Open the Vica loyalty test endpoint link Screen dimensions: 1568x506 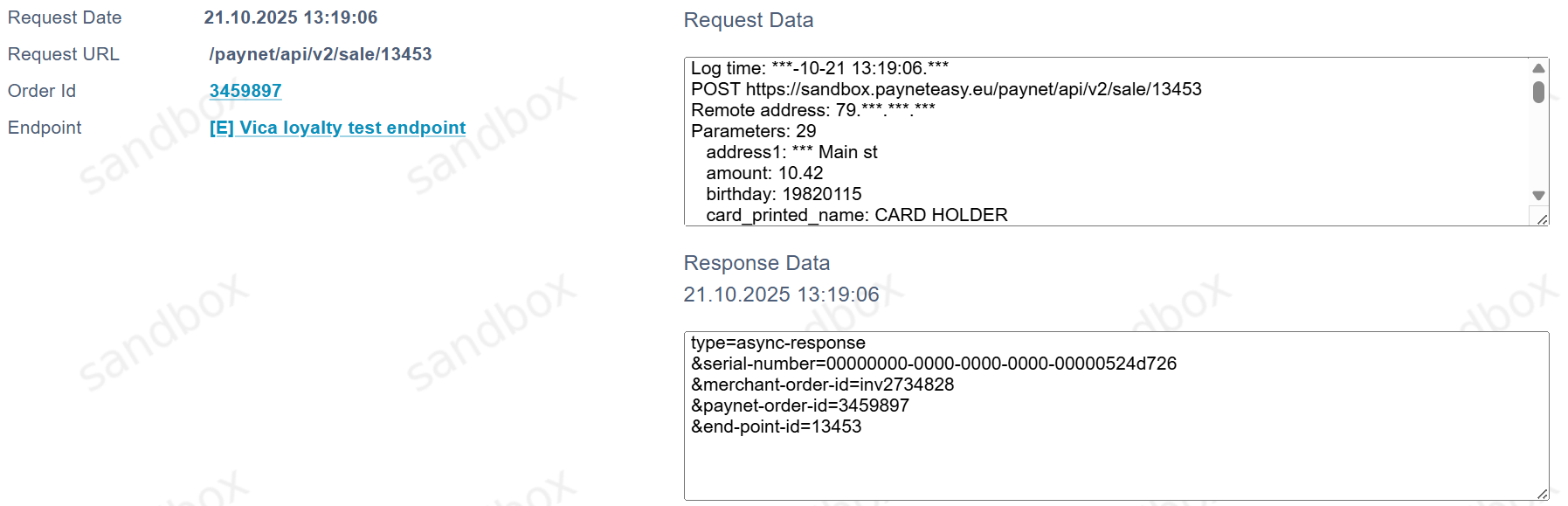(337, 128)
